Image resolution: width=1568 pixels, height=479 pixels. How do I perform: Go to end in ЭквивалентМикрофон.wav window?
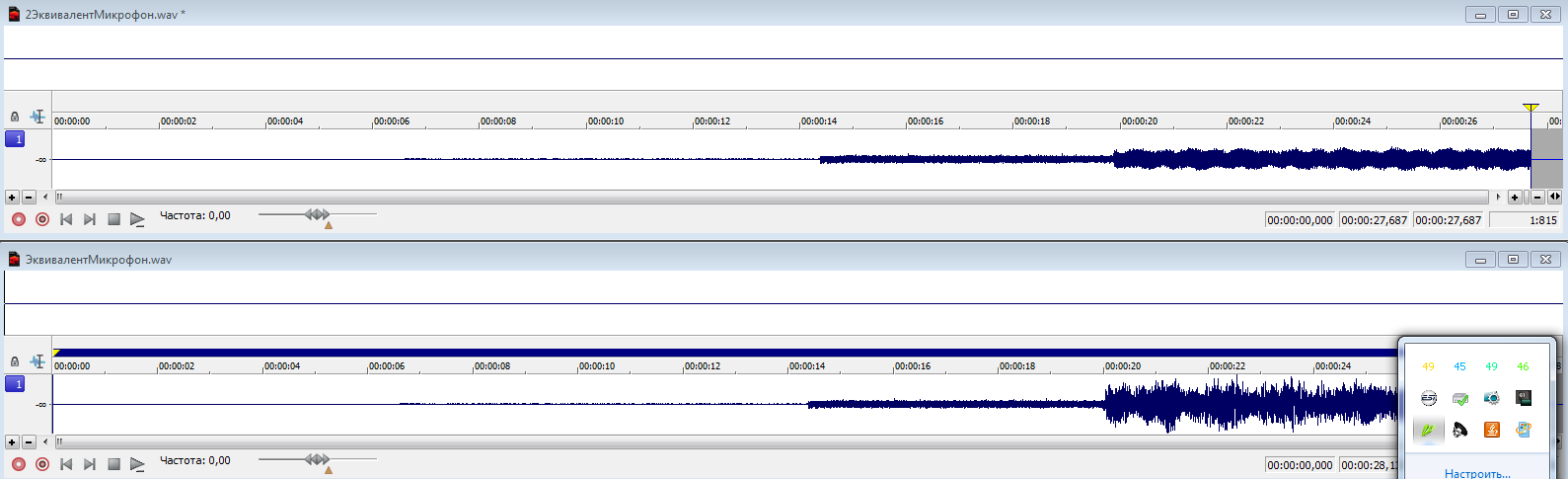click(x=90, y=464)
